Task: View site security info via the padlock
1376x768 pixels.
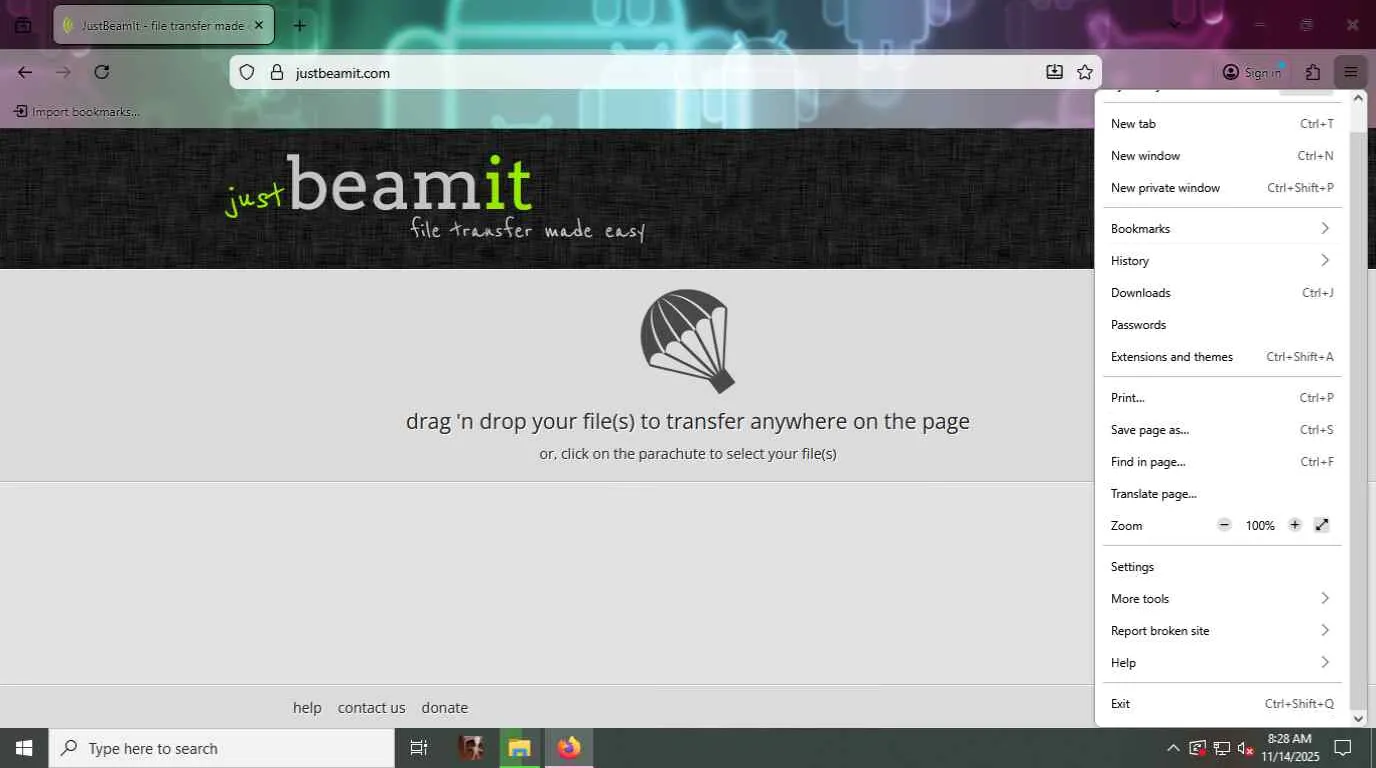Action: tap(277, 72)
